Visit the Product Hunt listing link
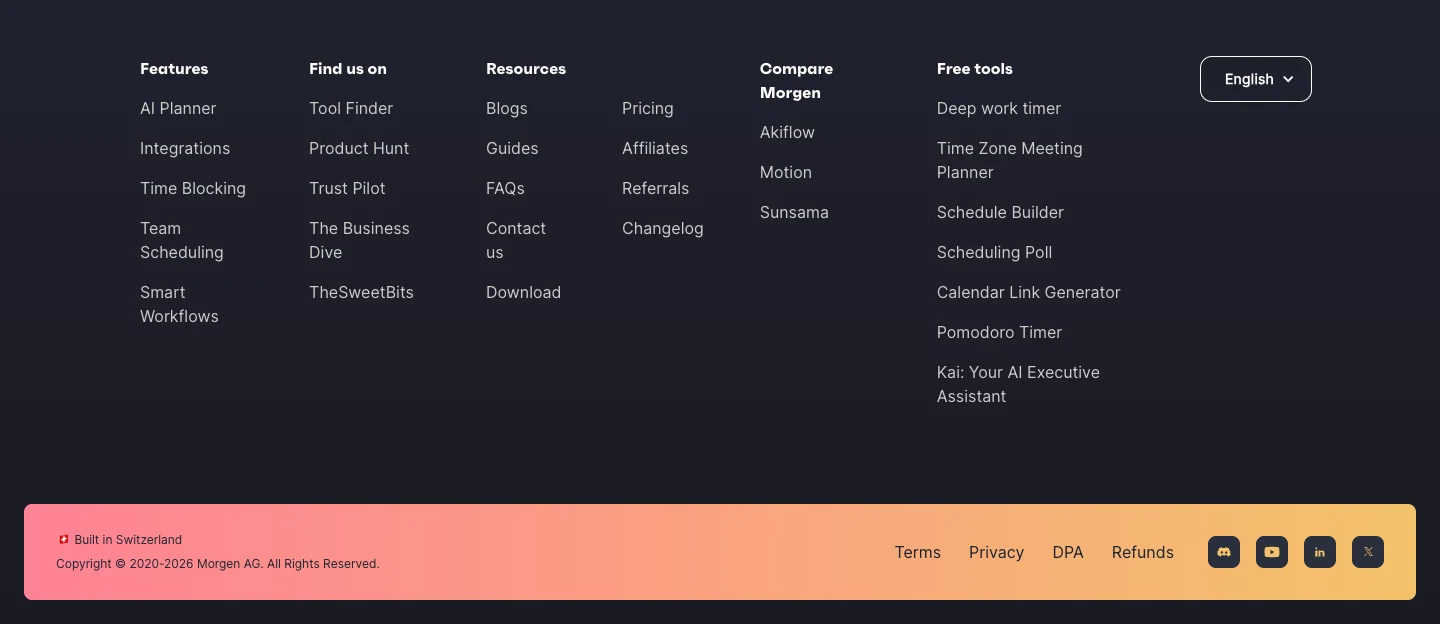The width and height of the screenshot is (1440, 624). click(x=359, y=148)
